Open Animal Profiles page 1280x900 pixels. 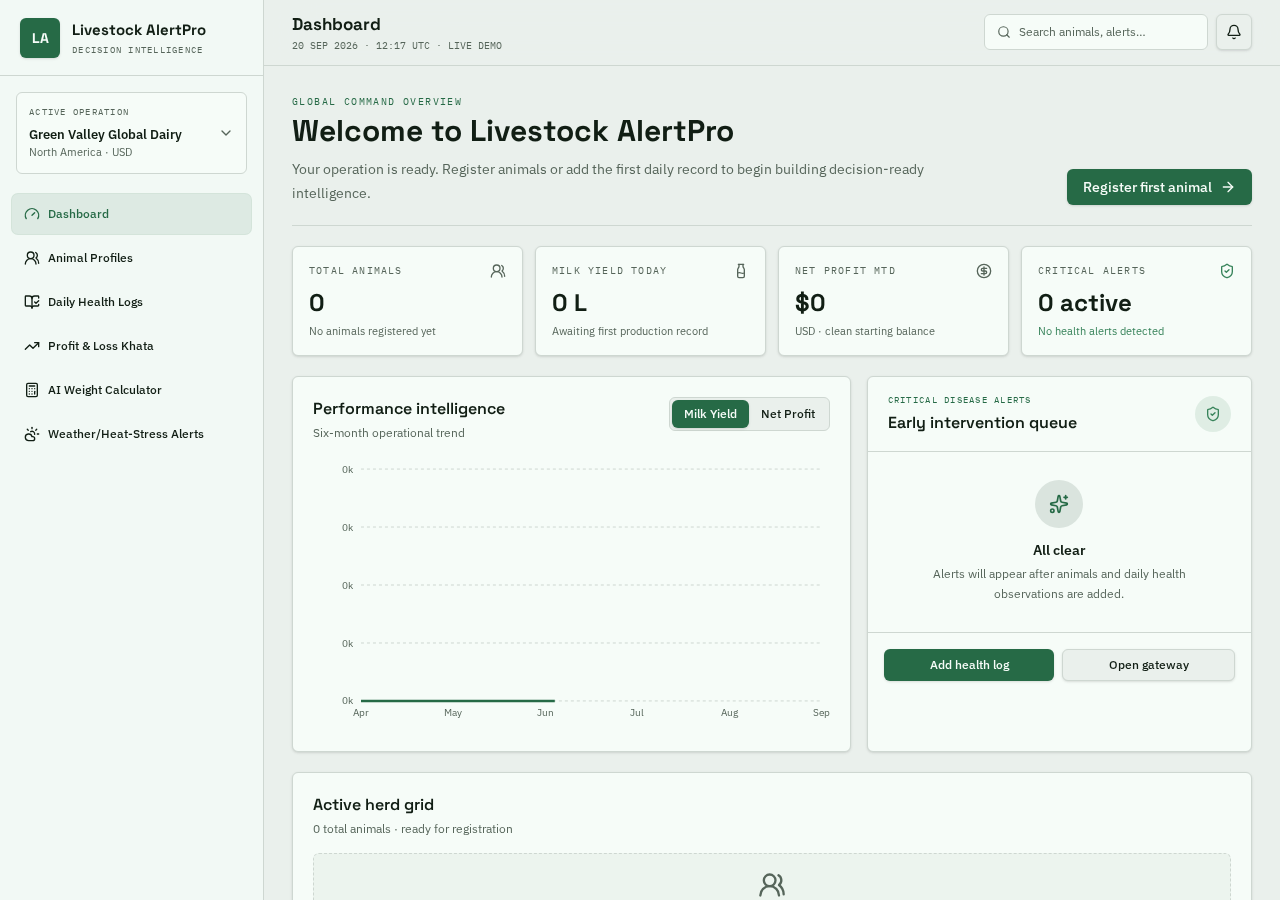[x=131, y=258]
